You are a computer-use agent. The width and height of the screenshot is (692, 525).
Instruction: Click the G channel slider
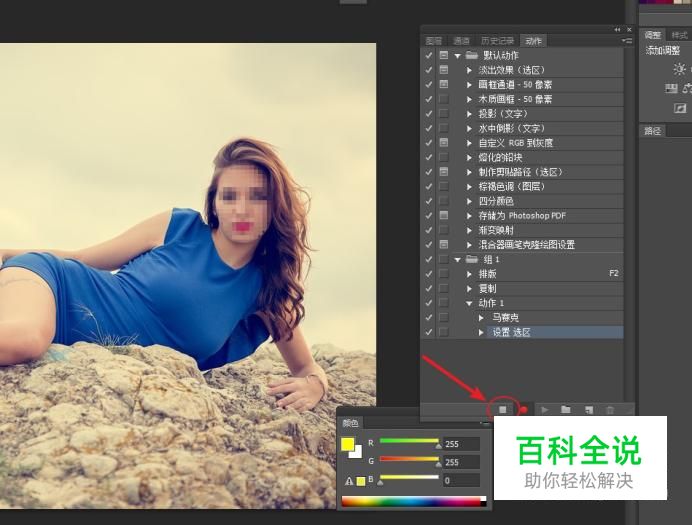tap(410, 461)
